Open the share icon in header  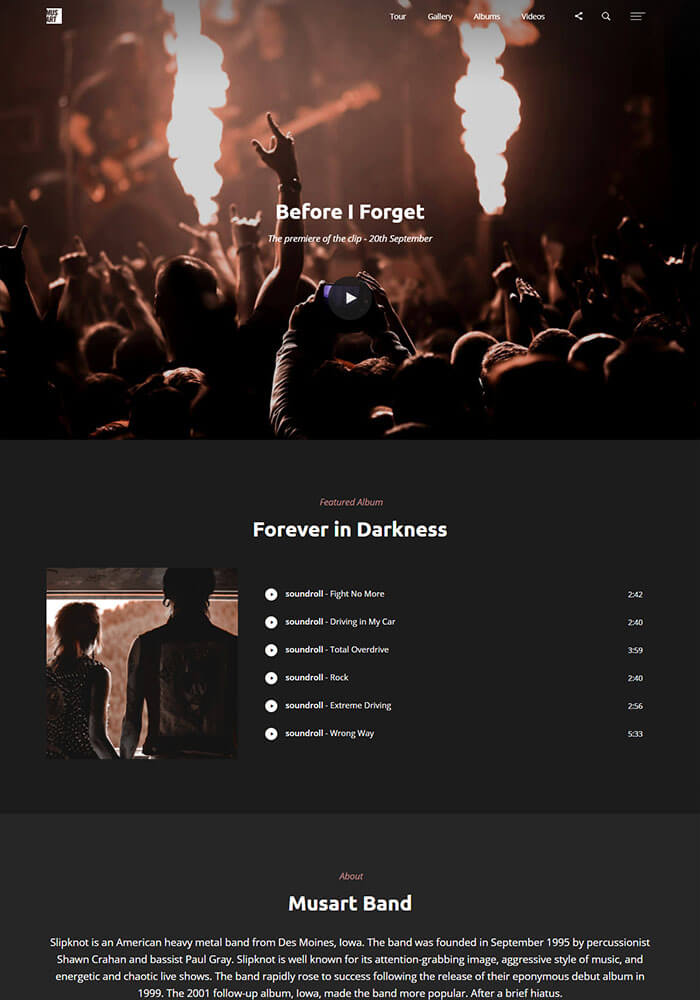pos(578,16)
